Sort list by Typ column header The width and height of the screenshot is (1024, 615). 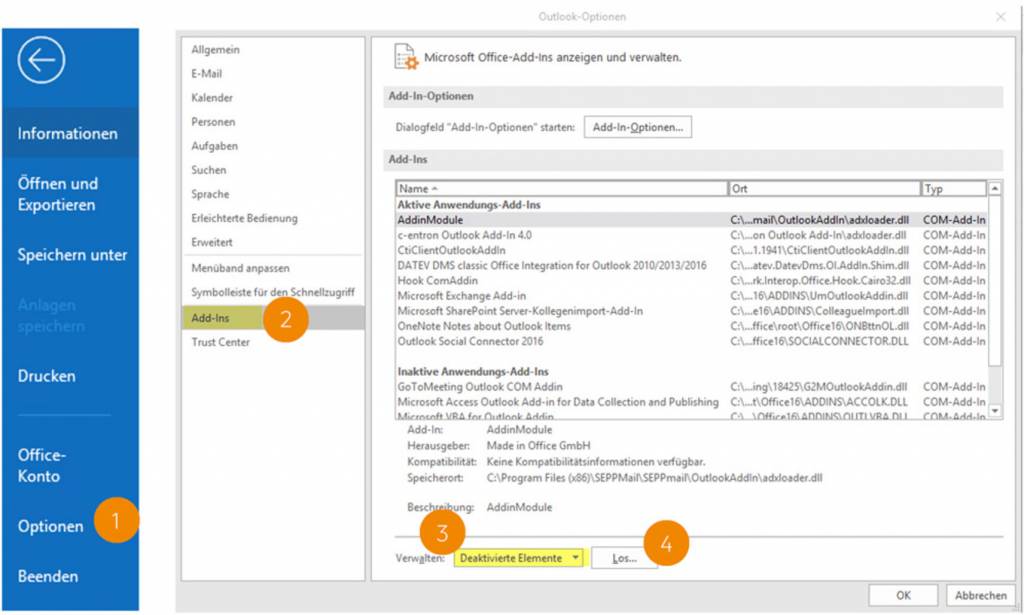951,188
